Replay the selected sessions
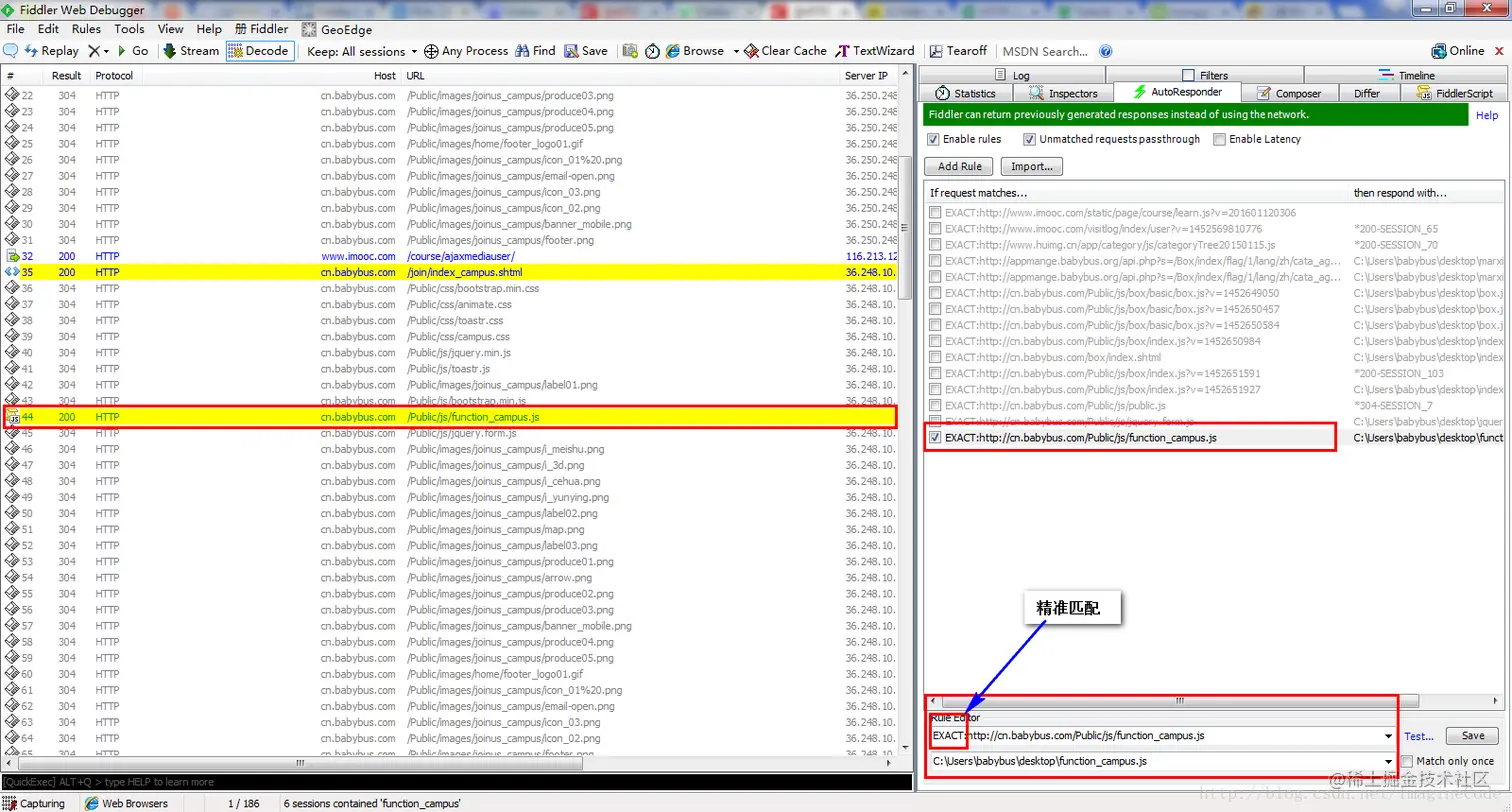Viewport: 1512px width, 812px height. (x=52, y=51)
